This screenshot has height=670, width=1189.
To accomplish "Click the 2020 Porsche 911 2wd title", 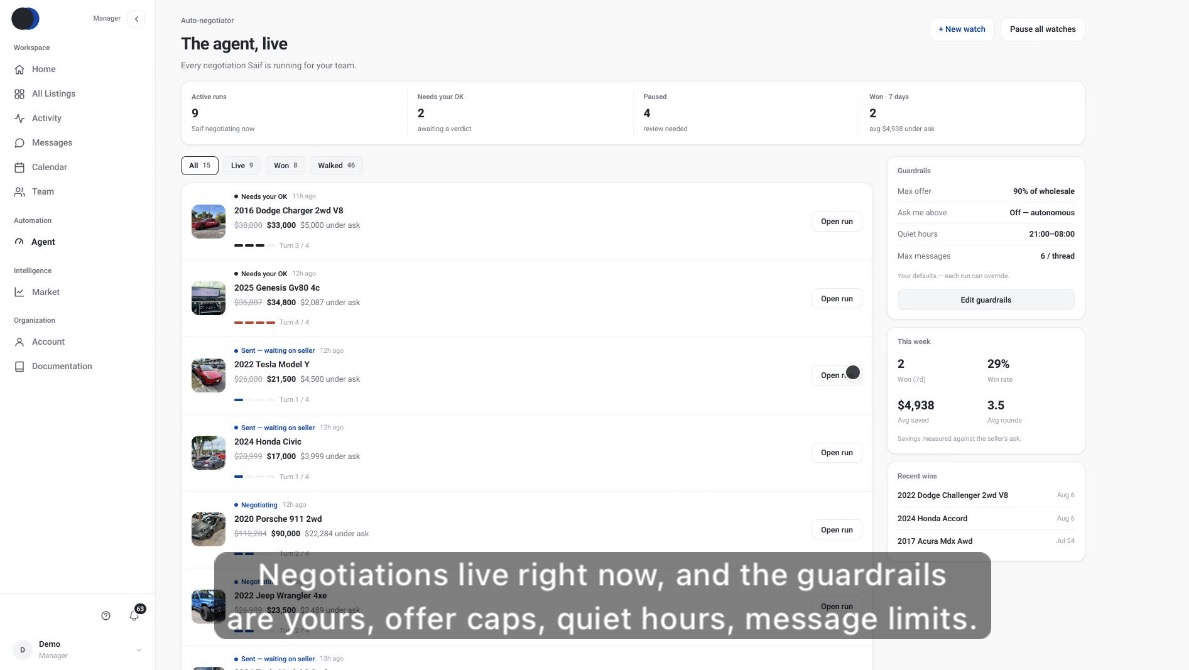I will 278,519.
